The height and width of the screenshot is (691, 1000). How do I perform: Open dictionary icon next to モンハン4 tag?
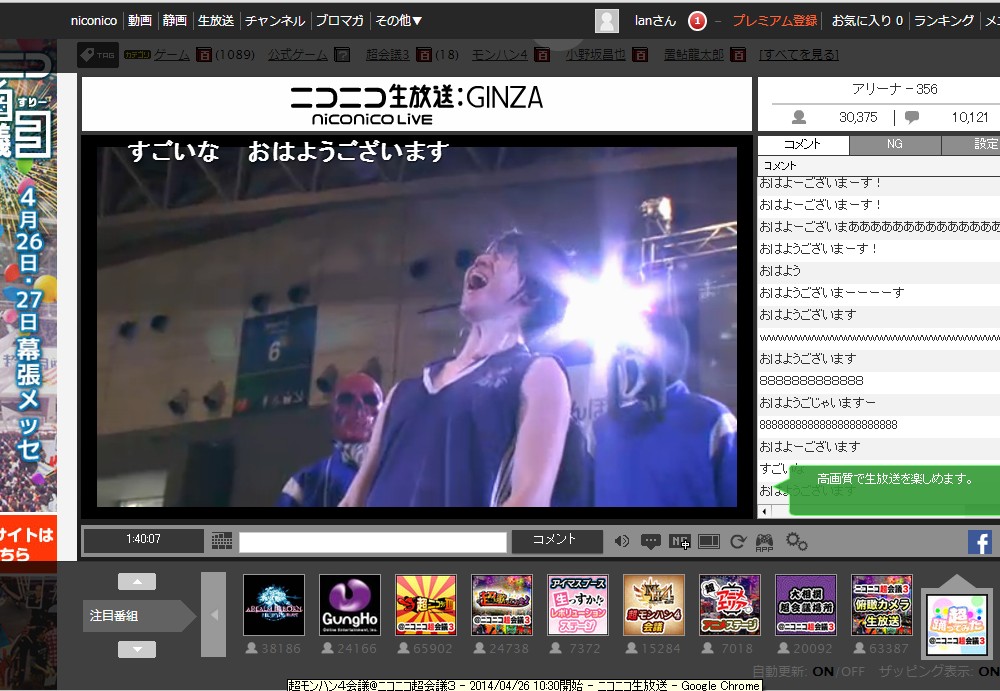(541, 55)
